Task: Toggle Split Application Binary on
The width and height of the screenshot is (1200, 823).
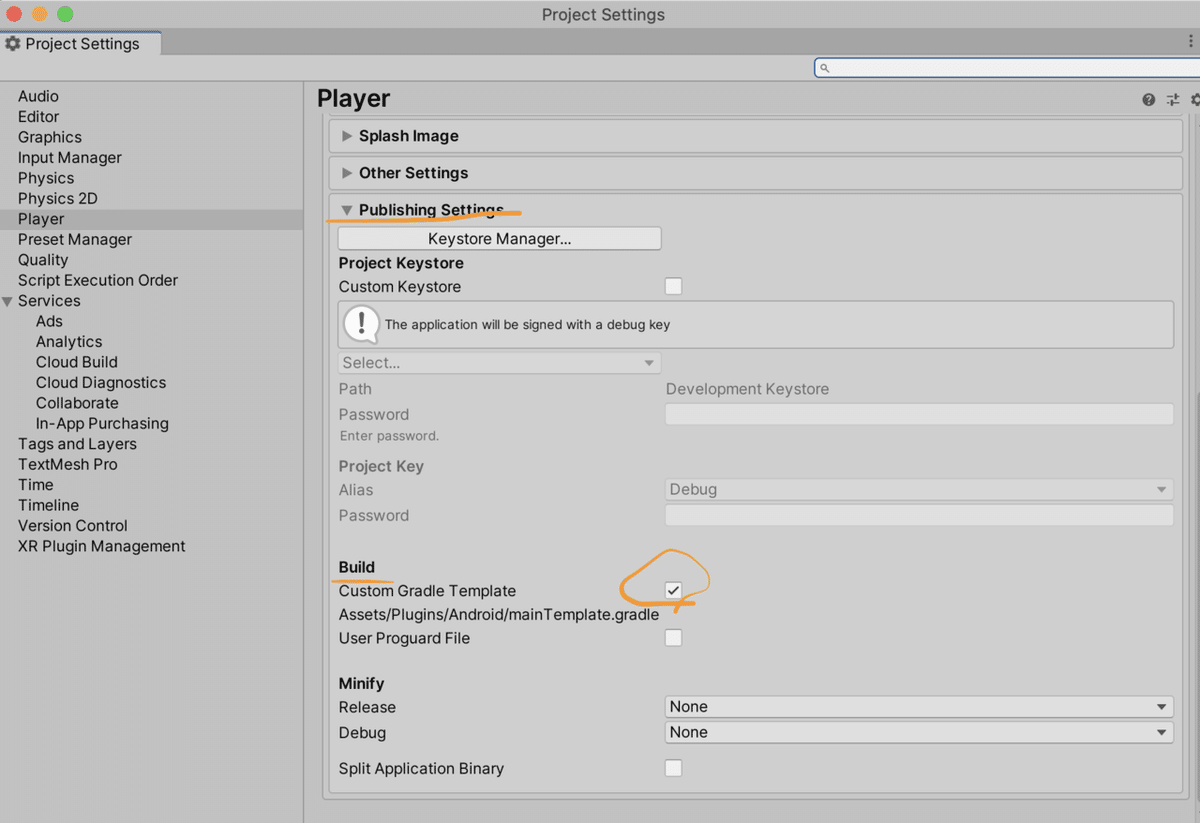Action: pyautogui.click(x=673, y=767)
